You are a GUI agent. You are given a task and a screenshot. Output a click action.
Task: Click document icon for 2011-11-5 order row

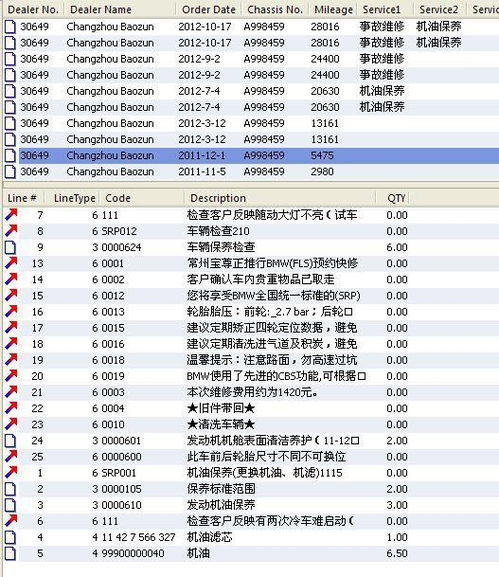(x=10, y=172)
